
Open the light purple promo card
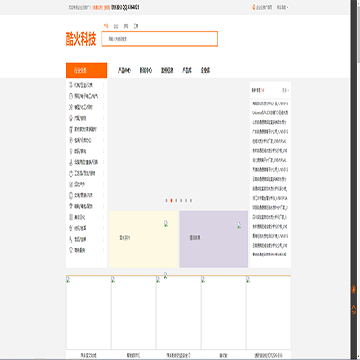tap(214, 239)
